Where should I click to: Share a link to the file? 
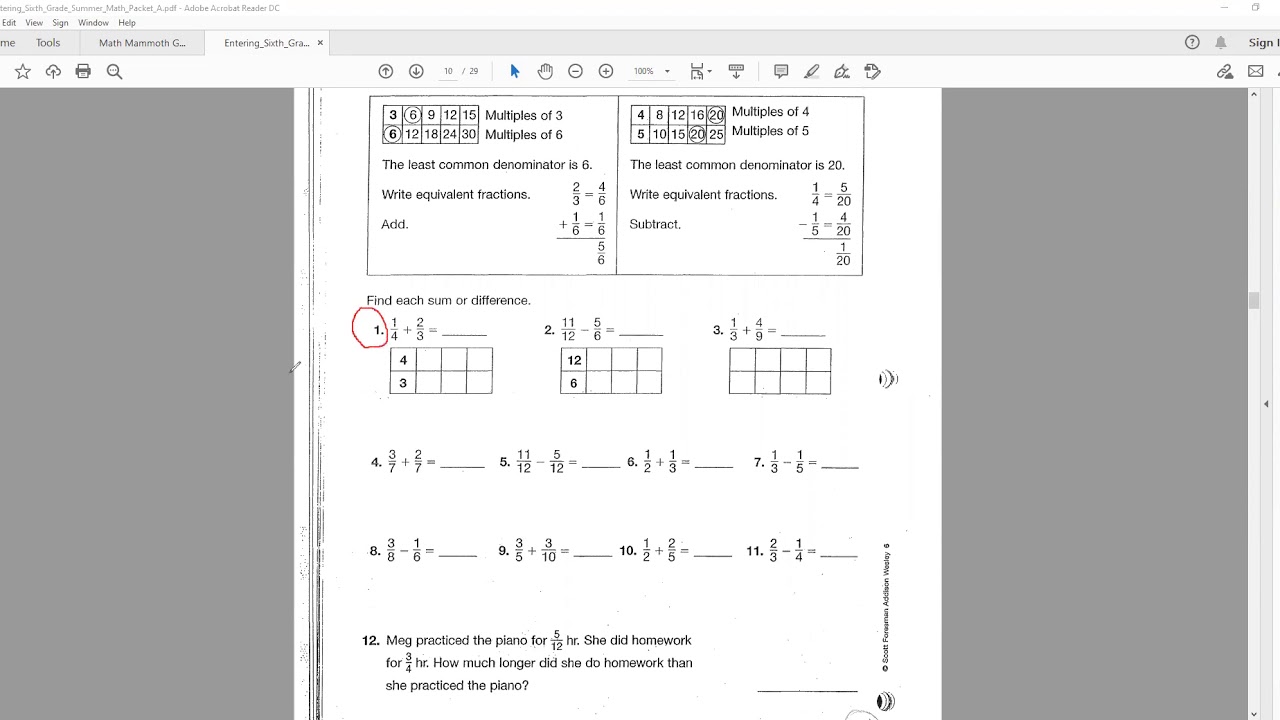click(1224, 71)
